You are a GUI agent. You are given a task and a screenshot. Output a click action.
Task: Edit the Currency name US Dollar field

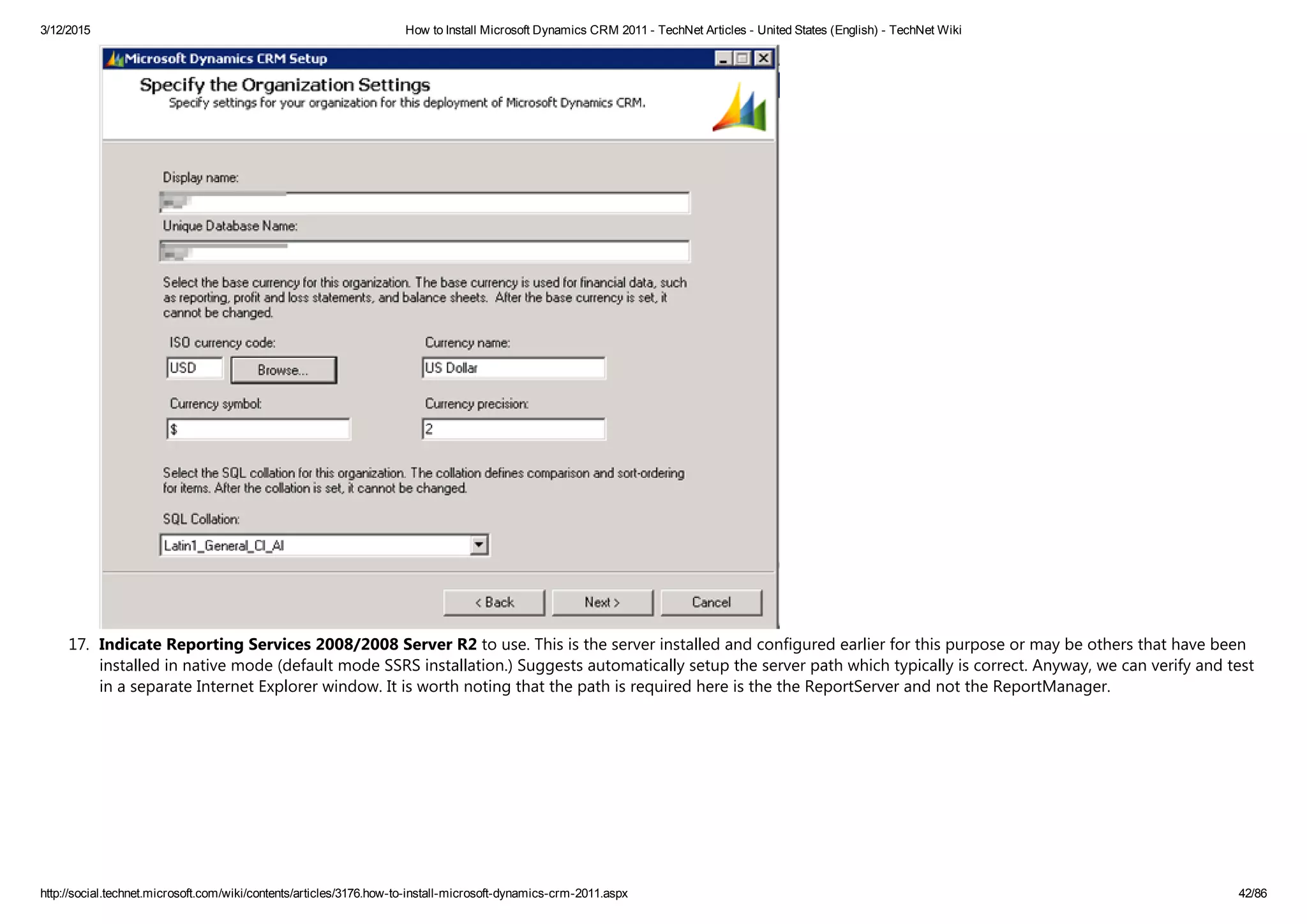(513, 368)
